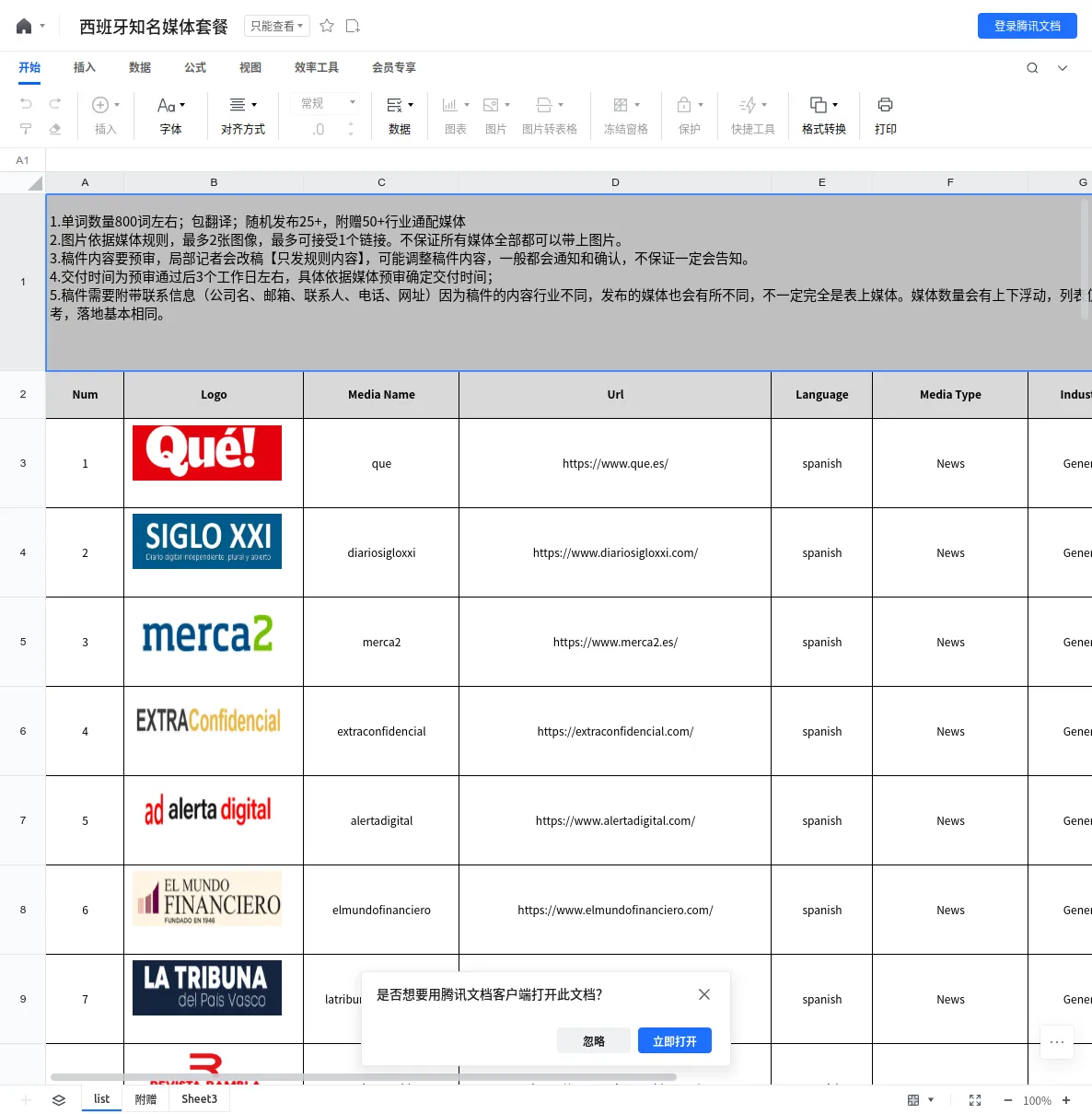Switch to the 开始 tab
Screen dimensions: 1092x1114
click(x=29, y=67)
